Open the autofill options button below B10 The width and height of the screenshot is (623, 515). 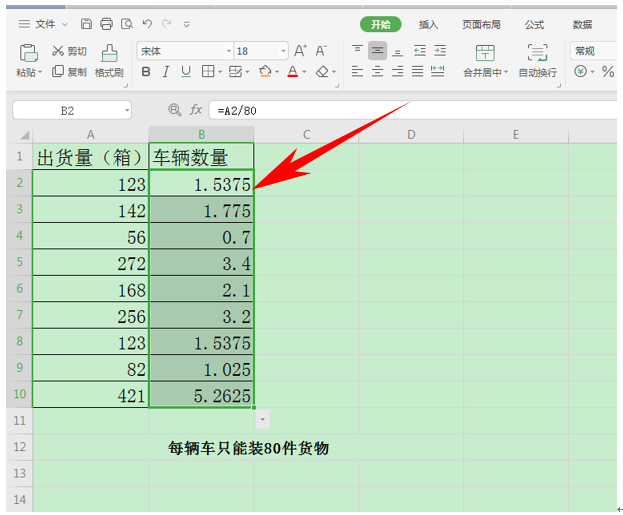[262, 419]
